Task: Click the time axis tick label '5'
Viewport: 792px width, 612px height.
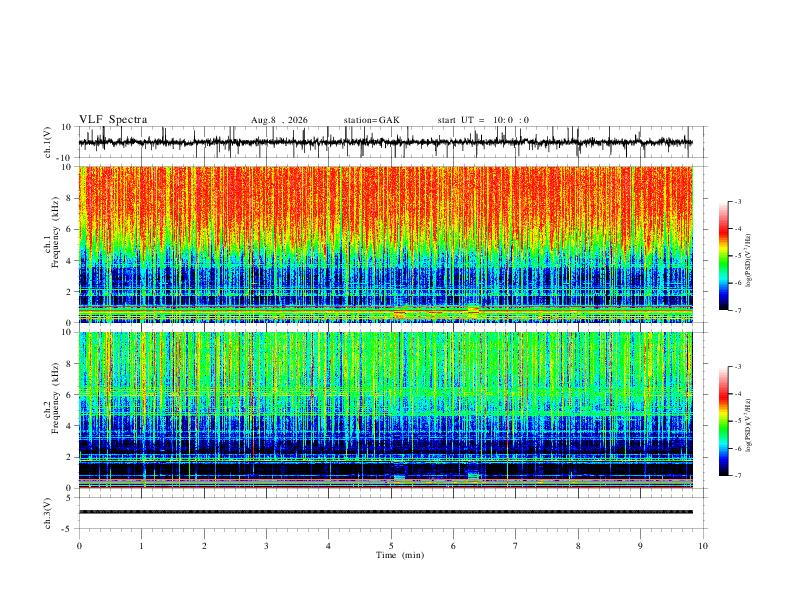Action: tap(391, 546)
